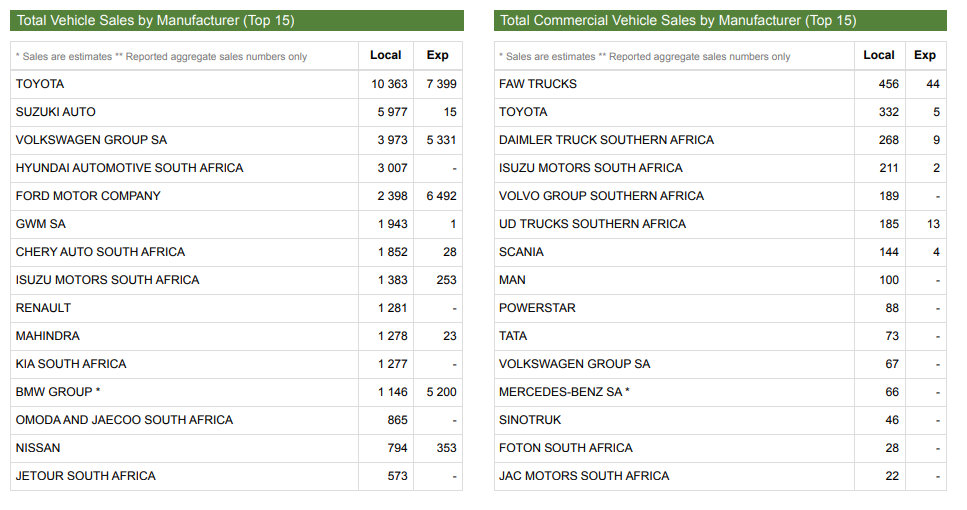Screen dimensions: 967x510
Task: Click Toyota export value 7 399
Action: pyautogui.click(x=442, y=84)
